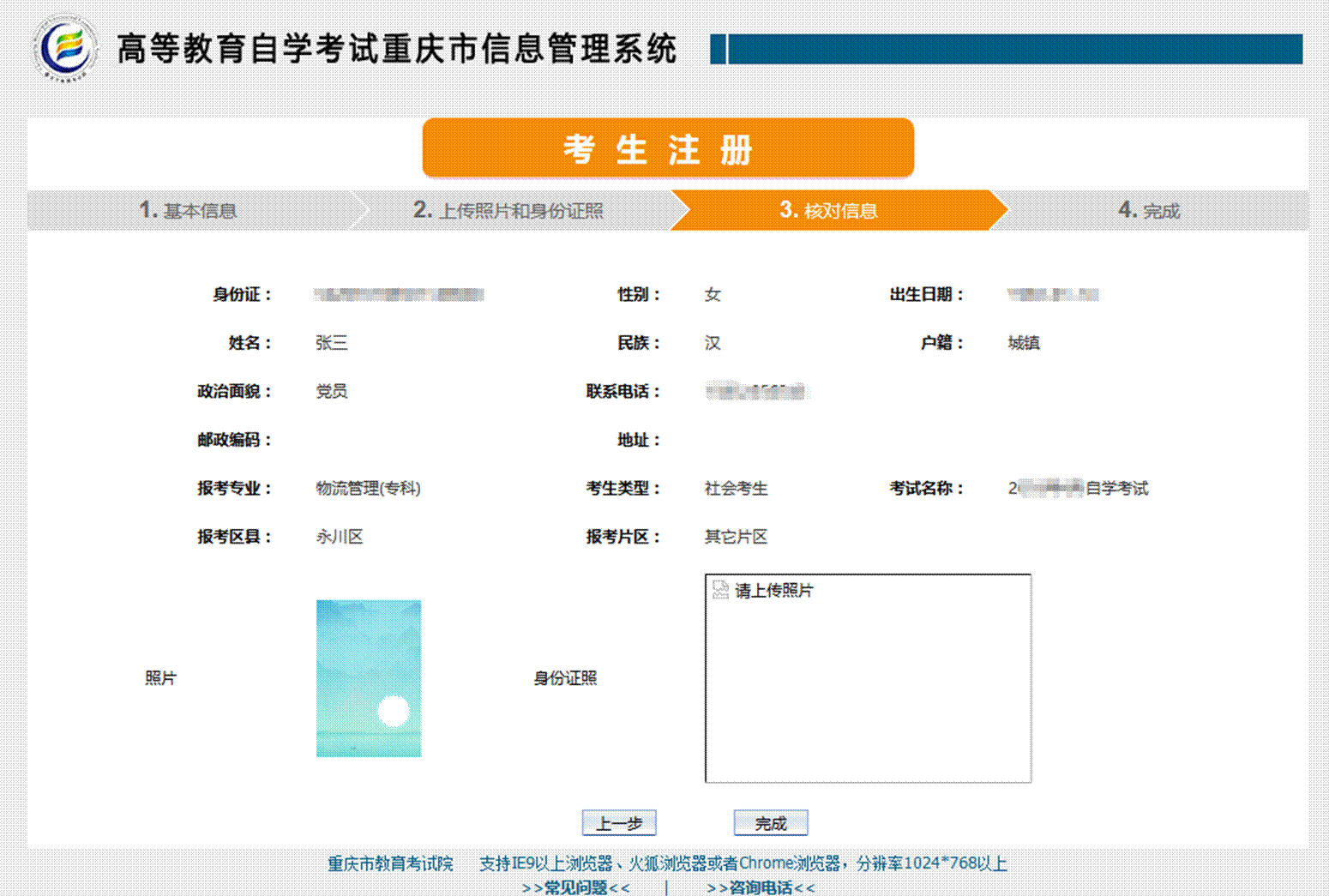The width and height of the screenshot is (1329, 896).
Task: Click the exam system logo icon
Action: (x=65, y=48)
